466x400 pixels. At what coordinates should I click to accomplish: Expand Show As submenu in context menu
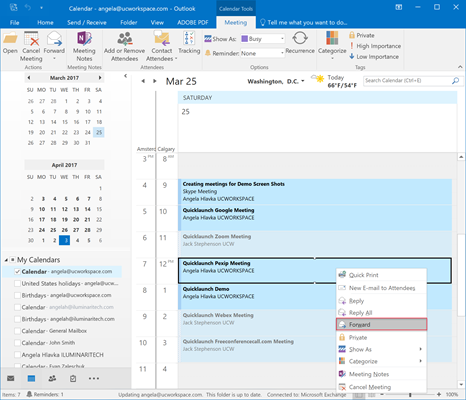click(421, 349)
